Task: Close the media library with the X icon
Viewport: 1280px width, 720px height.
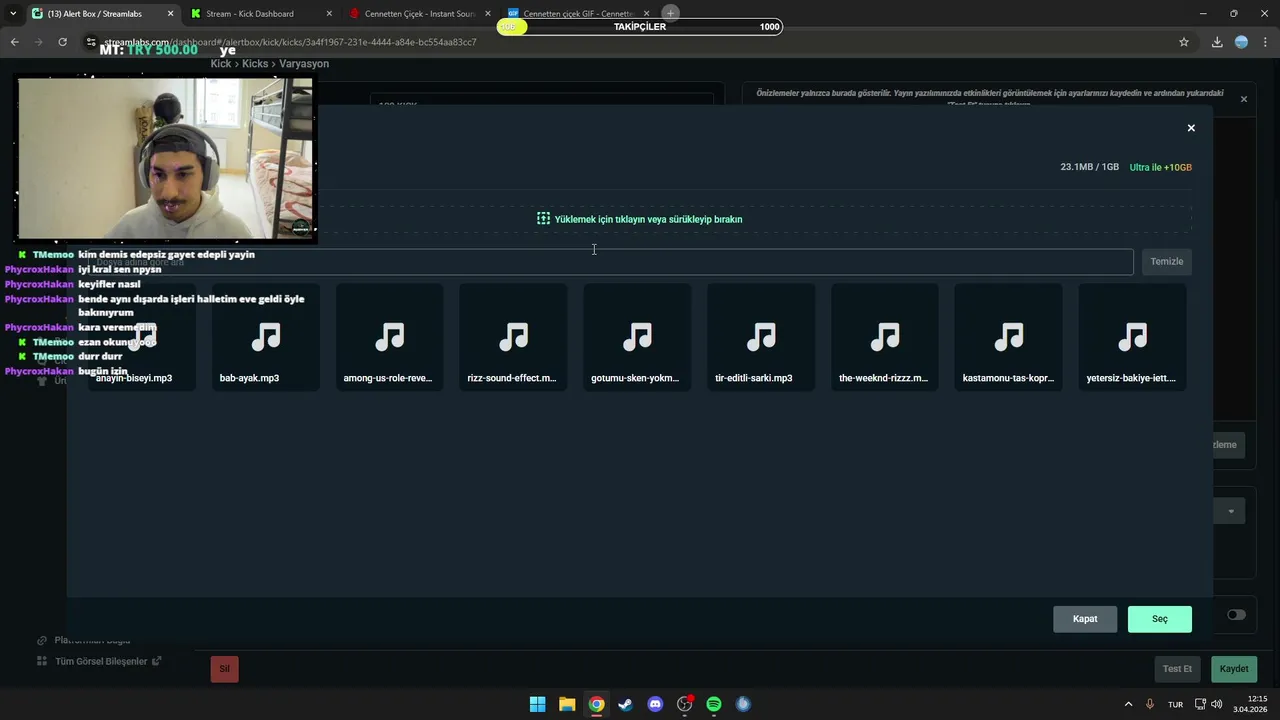Action: pyautogui.click(x=1191, y=128)
